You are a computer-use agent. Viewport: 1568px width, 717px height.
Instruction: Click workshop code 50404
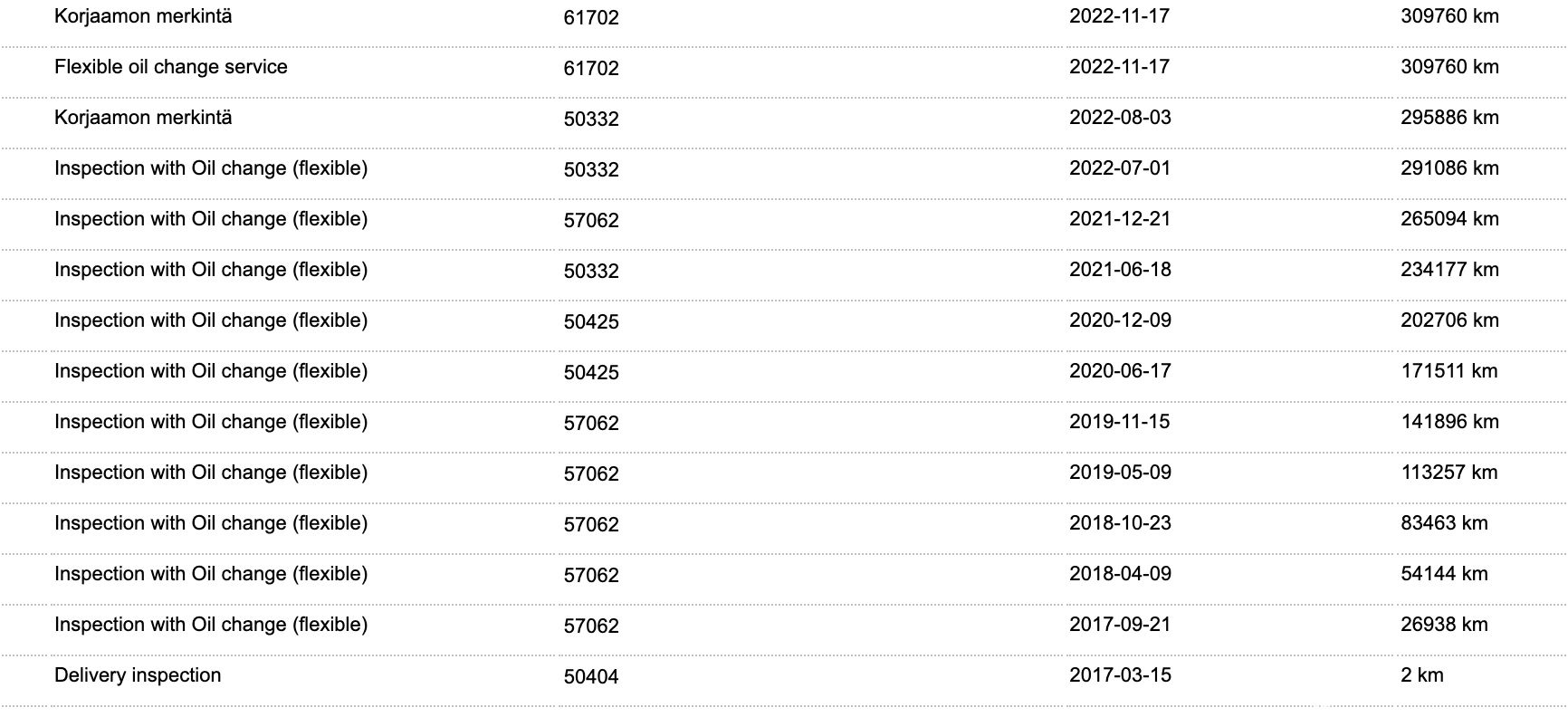[591, 676]
